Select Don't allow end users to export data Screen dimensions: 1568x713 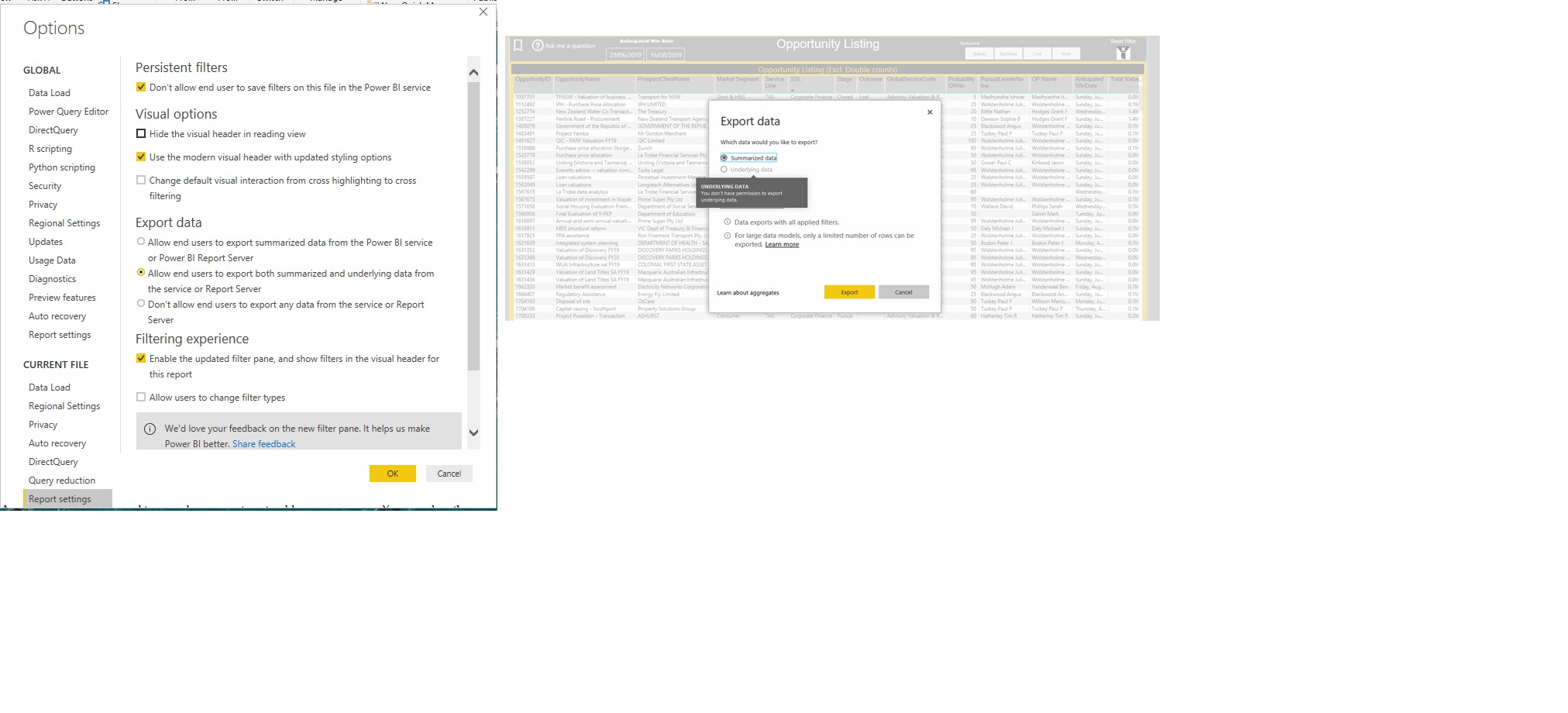tap(141, 303)
